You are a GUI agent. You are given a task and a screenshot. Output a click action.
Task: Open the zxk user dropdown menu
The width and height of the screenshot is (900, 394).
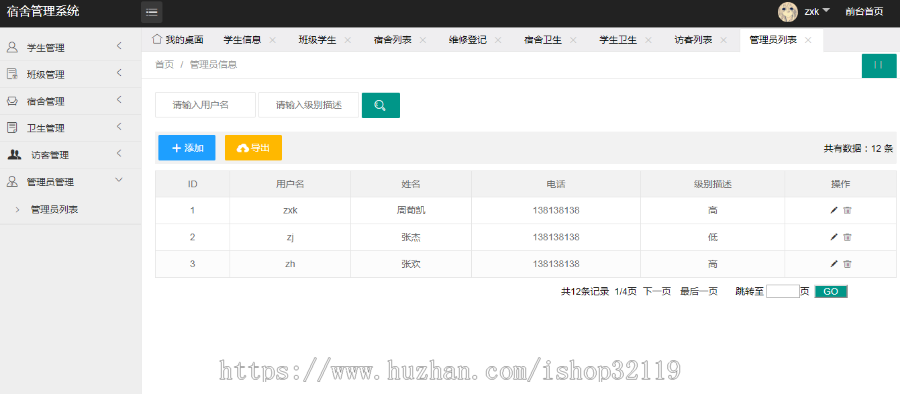[x=817, y=11]
